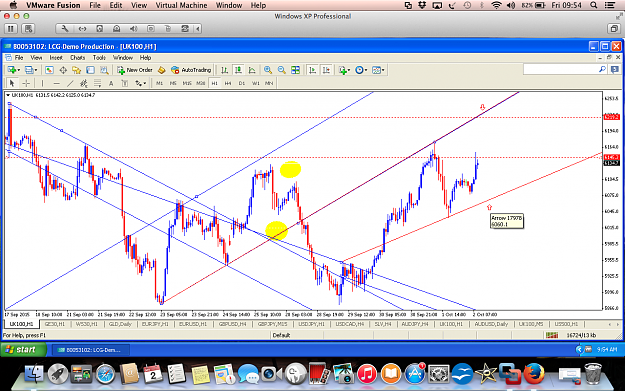This screenshot has height=391, width=625.
Task: Switch to the EURUSD,H1 chart tab
Action: (x=193, y=324)
